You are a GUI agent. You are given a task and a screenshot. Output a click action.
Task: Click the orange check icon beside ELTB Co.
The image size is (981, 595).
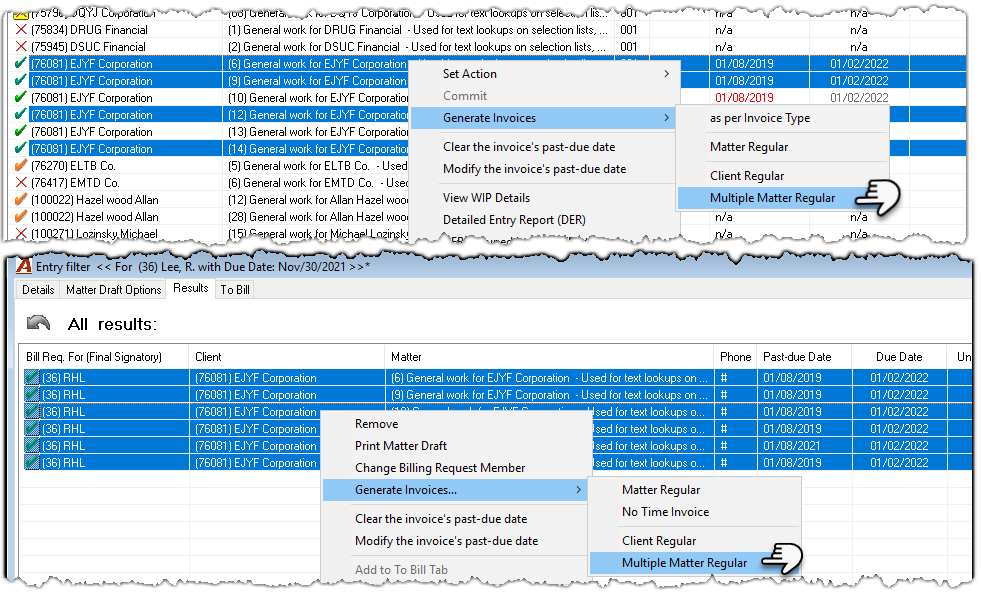[x=21, y=165]
